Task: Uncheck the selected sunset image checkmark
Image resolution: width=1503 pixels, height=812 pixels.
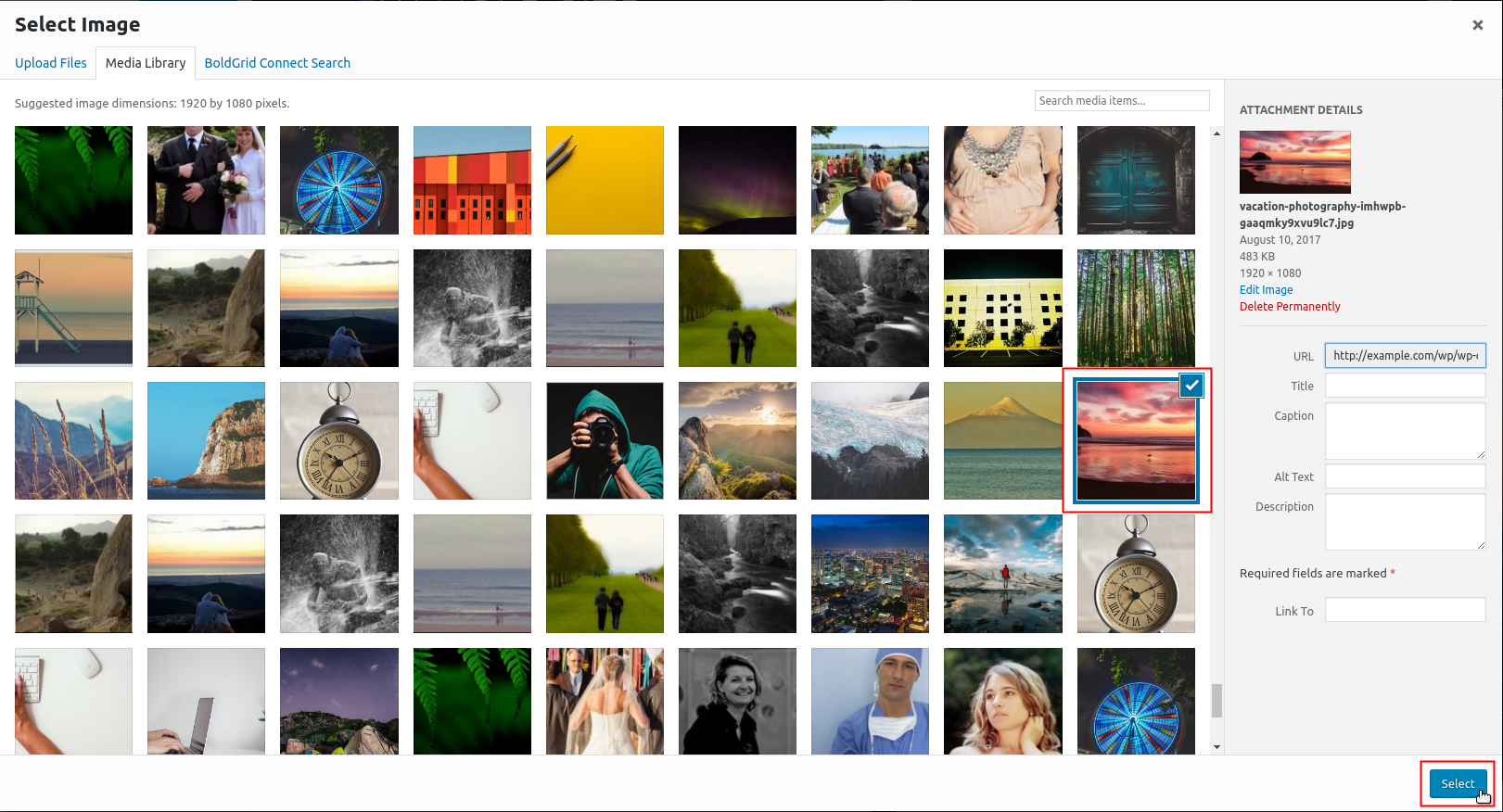Action: click(x=1191, y=386)
